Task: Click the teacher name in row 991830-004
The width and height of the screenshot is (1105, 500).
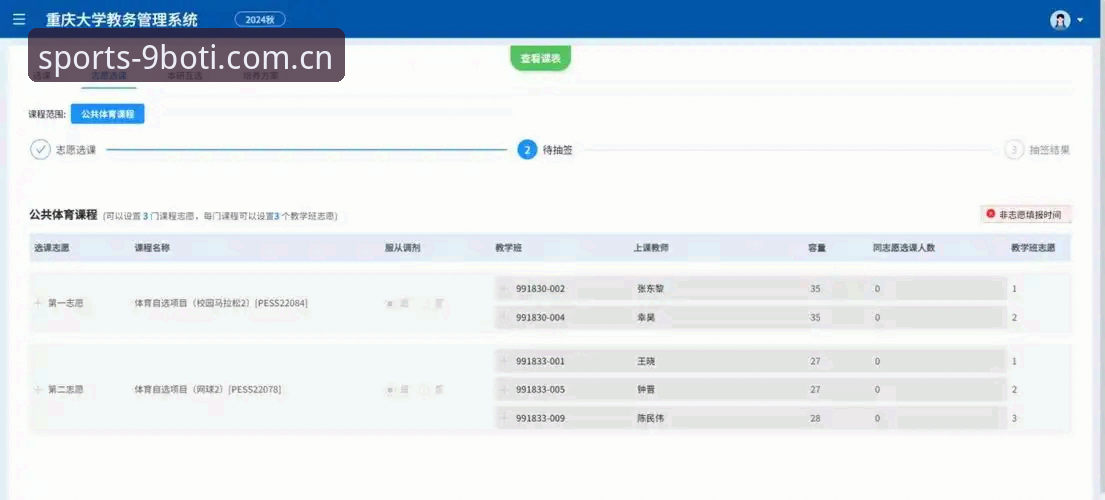Action: (646, 318)
